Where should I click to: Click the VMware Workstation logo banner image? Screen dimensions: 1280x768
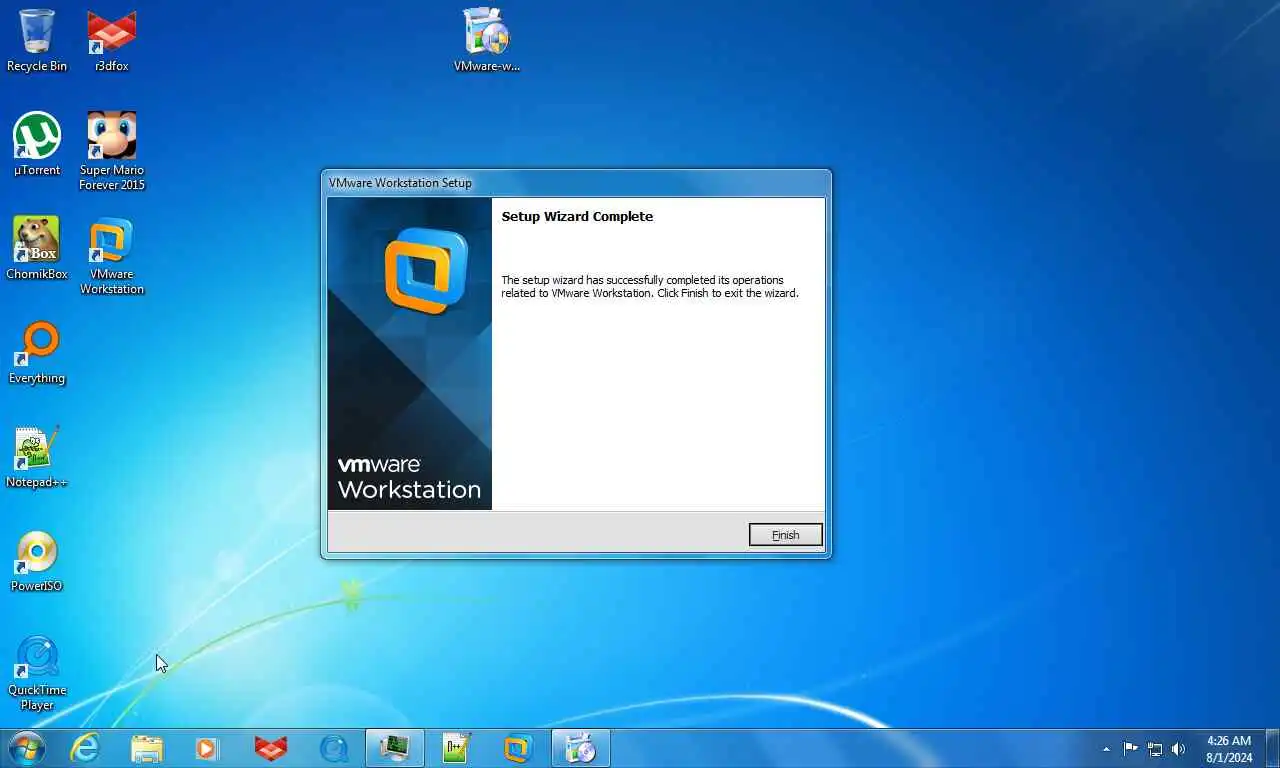coord(410,354)
